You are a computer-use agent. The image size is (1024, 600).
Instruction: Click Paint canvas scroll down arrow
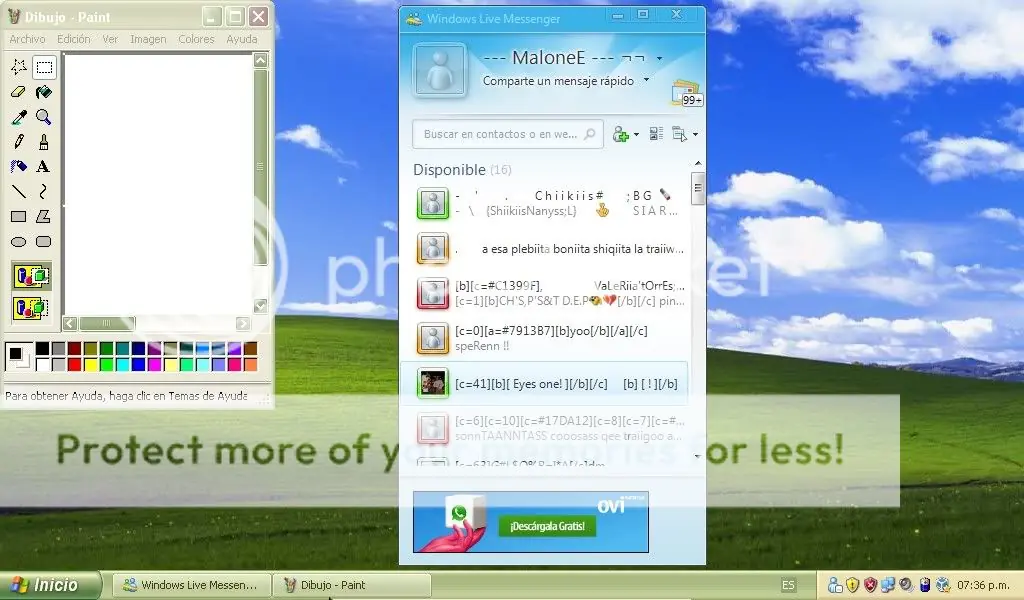(x=260, y=305)
